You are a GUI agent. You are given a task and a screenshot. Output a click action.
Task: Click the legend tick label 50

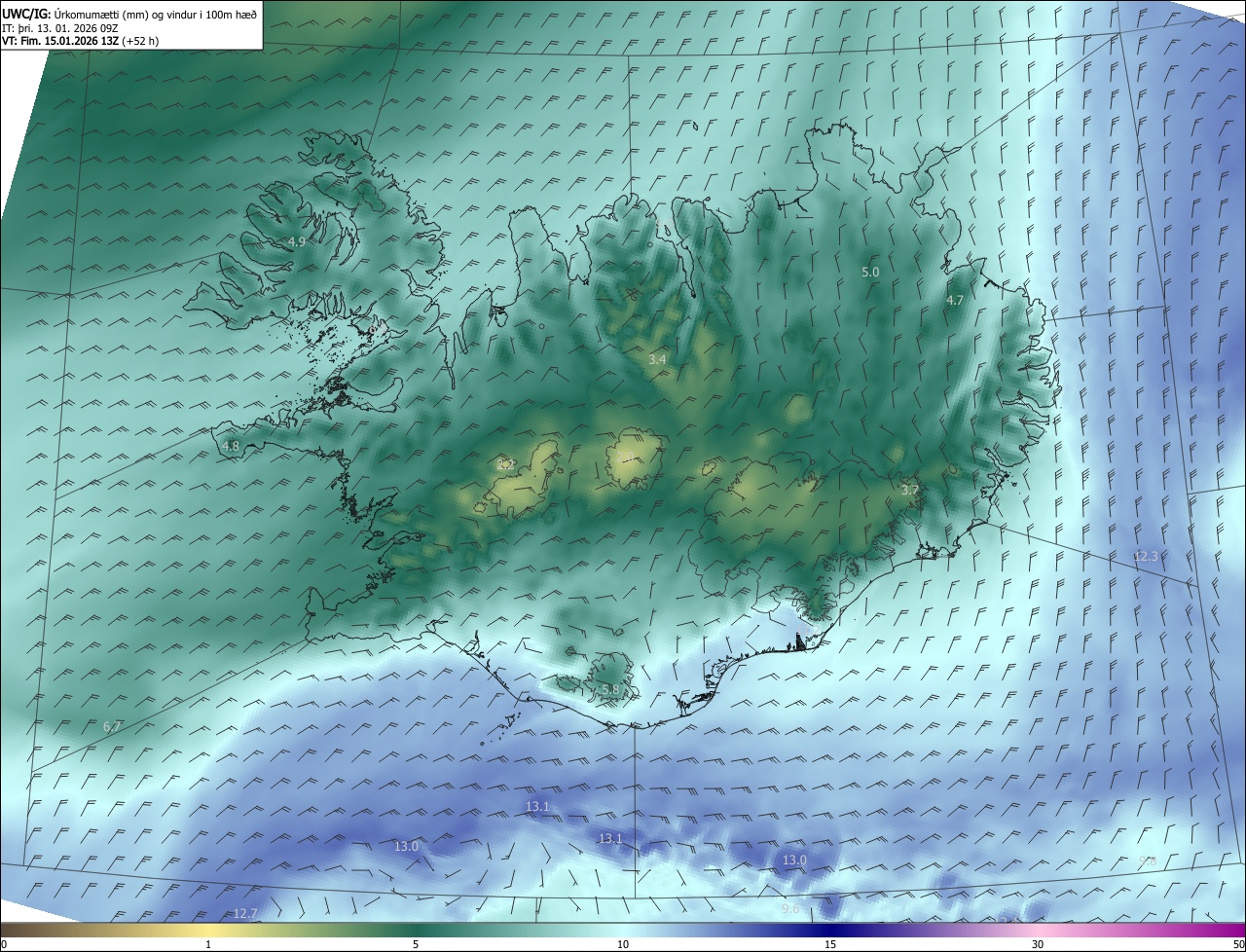[x=1238, y=945]
